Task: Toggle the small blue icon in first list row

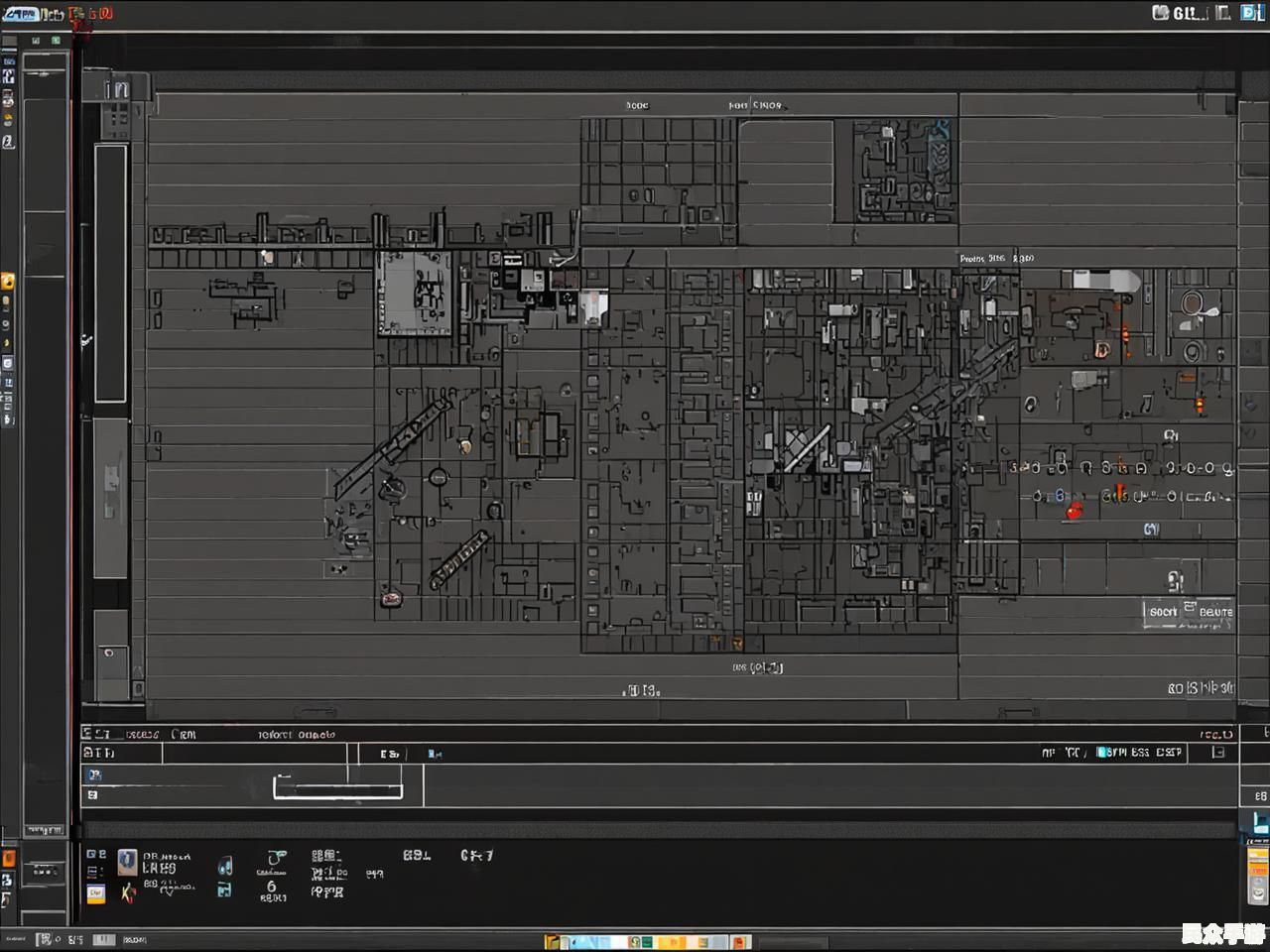Action: click(95, 774)
